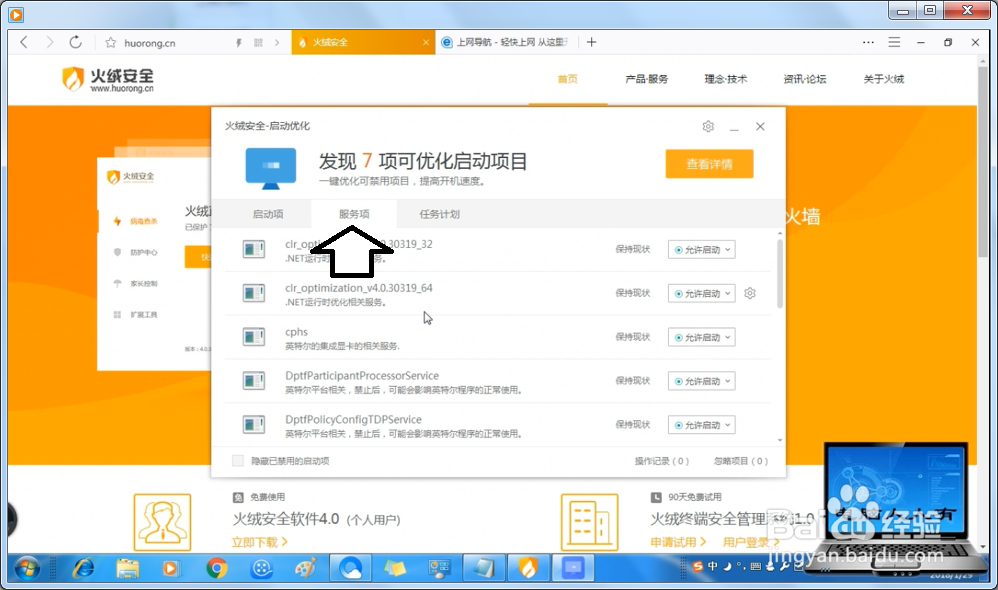Viewport: 998px width, 590px height.
Task: Select cphs service name
Action: point(296,332)
